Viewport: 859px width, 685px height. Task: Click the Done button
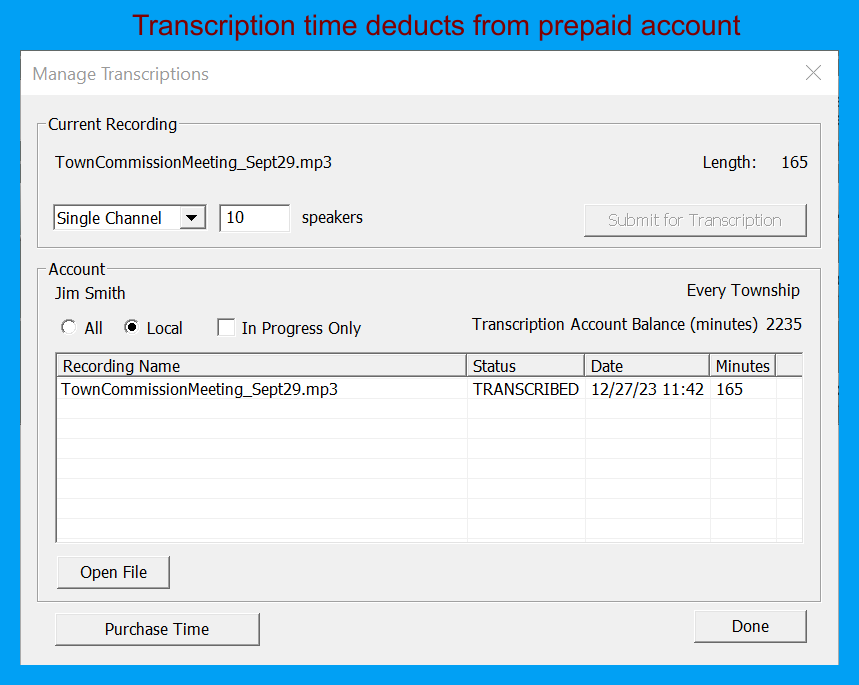[750, 626]
